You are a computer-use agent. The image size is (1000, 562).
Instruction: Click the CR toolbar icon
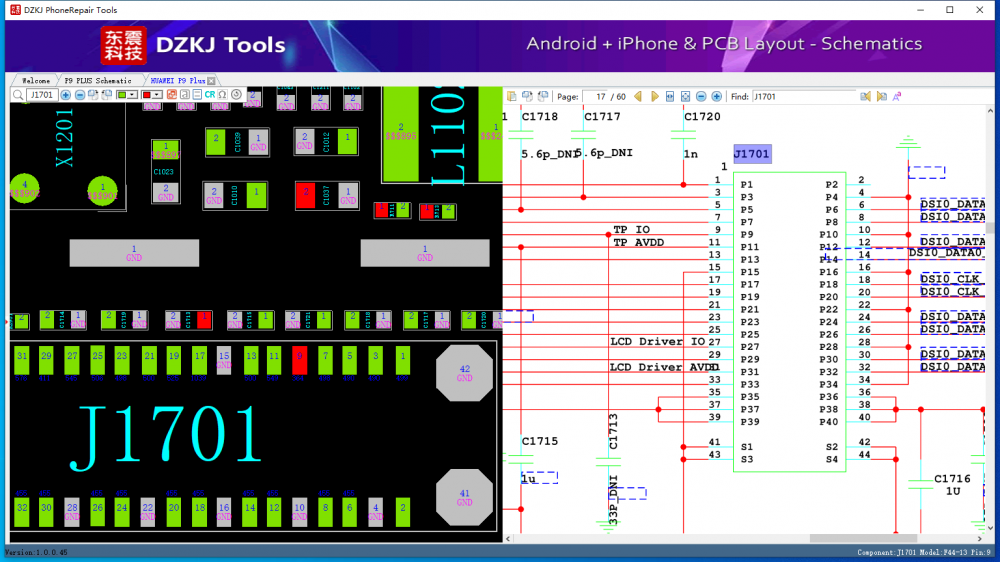[210, 95]
